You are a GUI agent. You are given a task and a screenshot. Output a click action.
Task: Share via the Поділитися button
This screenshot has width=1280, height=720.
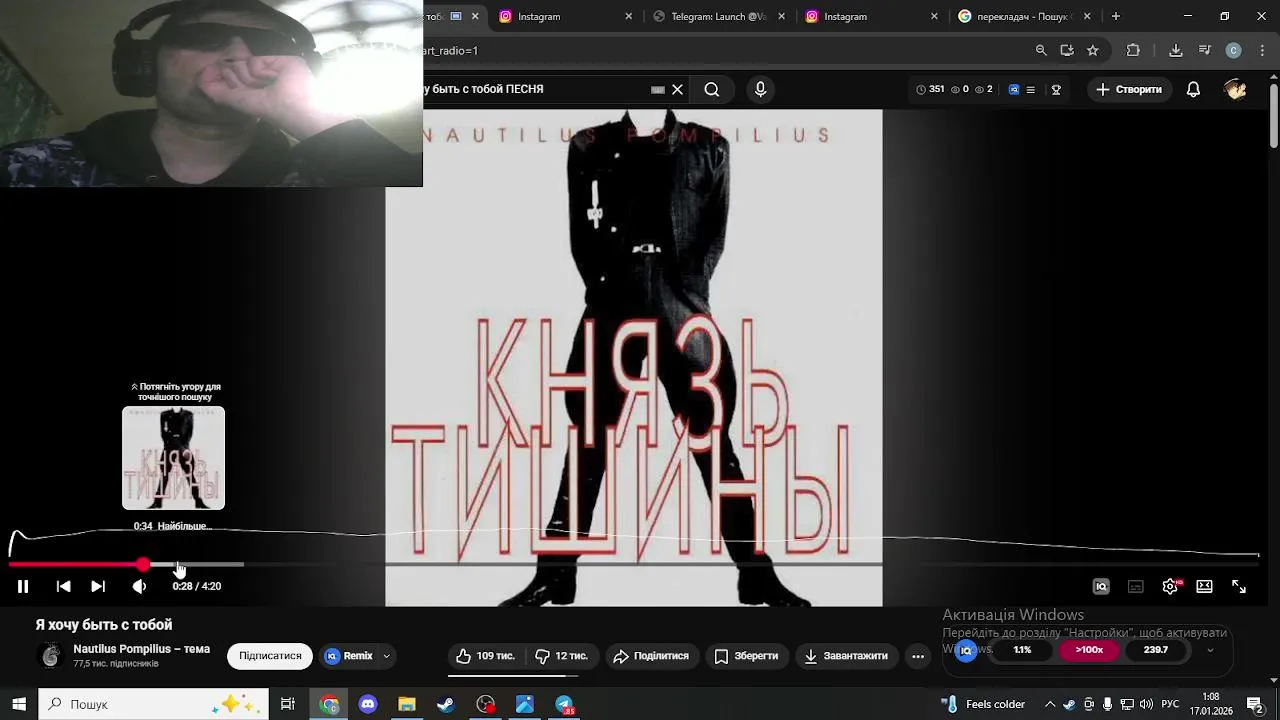[x=651, y=656]
